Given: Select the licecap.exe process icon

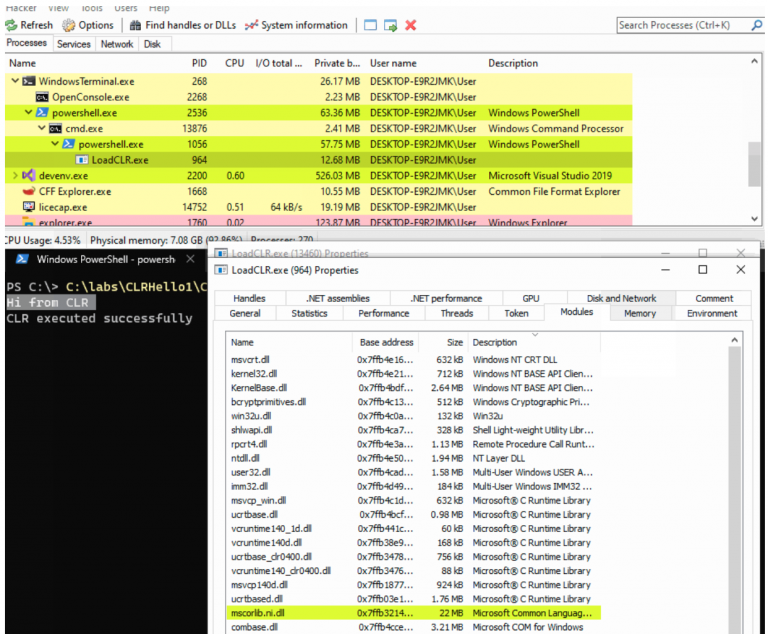Looking at the screenshot, I should tap(29, 206).
